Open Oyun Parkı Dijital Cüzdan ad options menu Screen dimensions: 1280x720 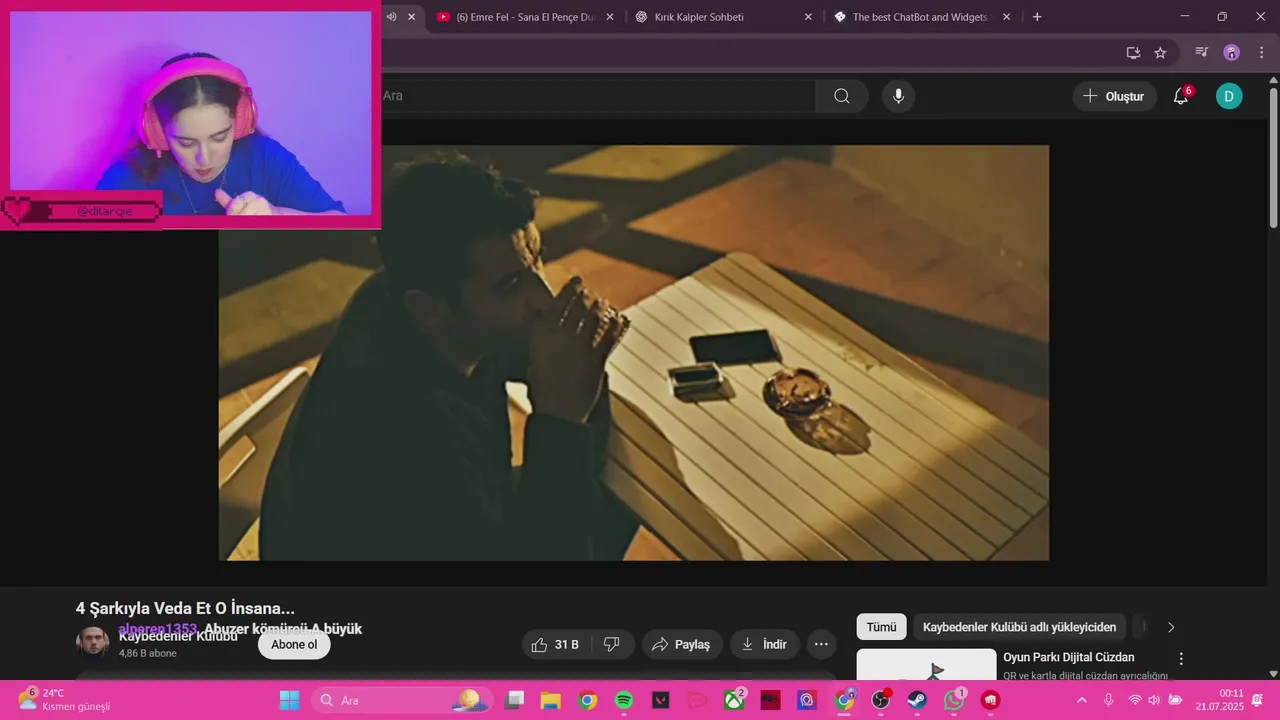(1181, 659)
